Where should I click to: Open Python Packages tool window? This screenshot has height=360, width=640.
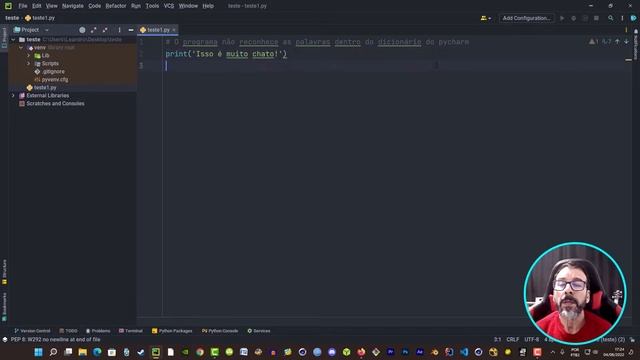(x=172, y=331)
